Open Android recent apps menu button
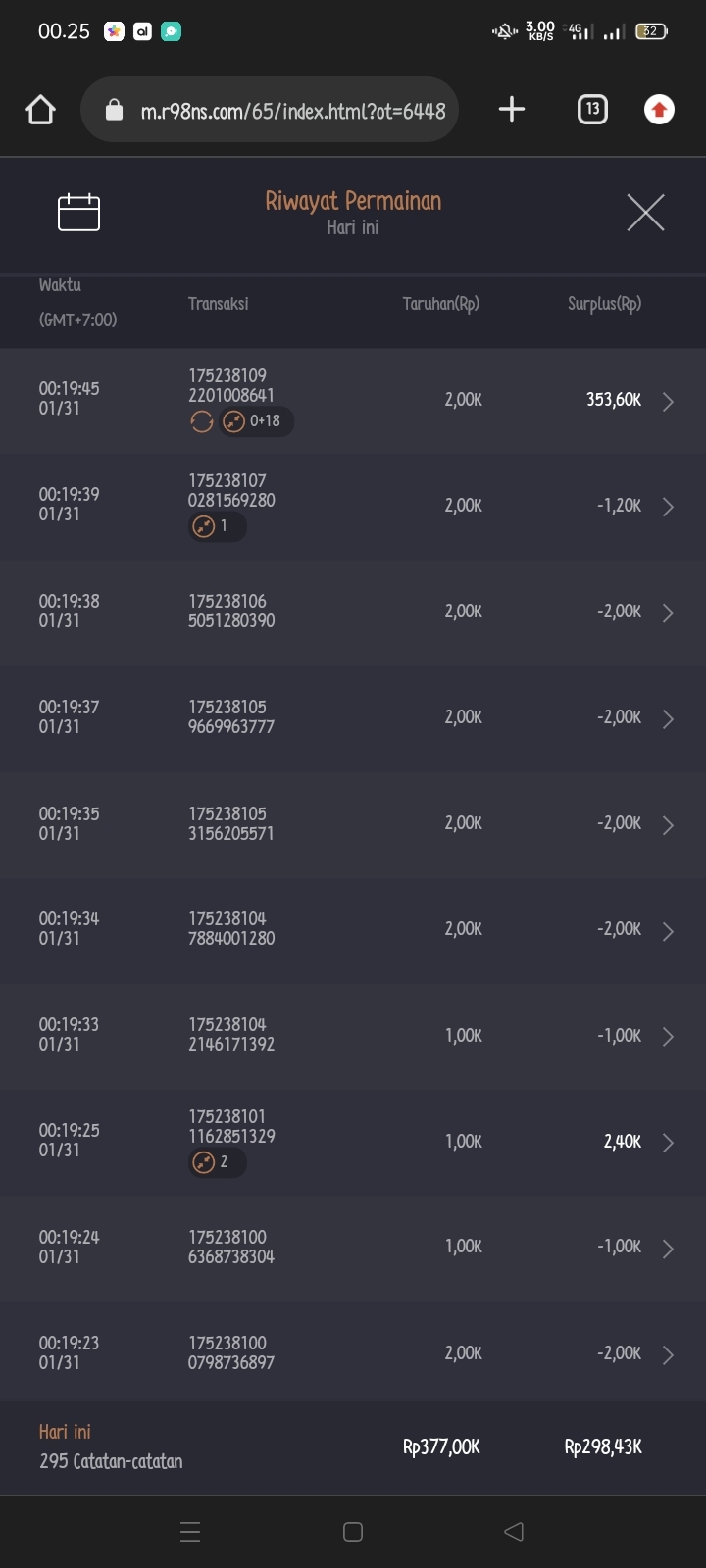Image resolution: width=706 pixels, height=1568 pixels. [x=190, y=1532]
